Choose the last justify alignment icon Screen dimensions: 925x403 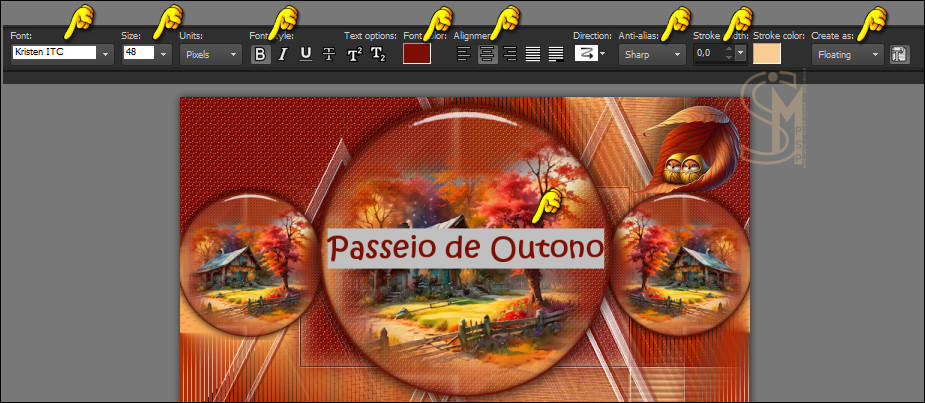[556, 54]
